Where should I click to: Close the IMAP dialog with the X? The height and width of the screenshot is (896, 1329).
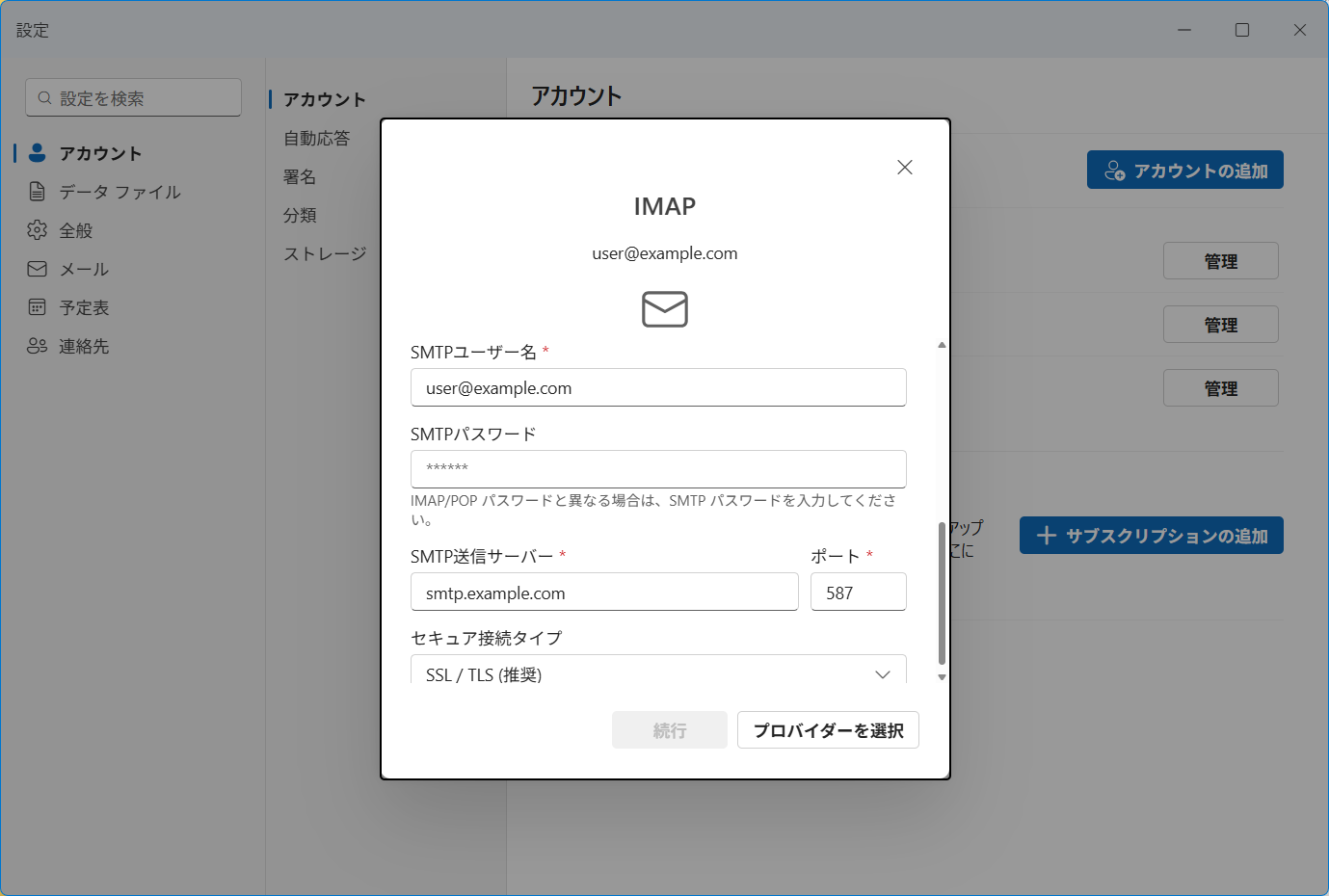tap(904, 168)
